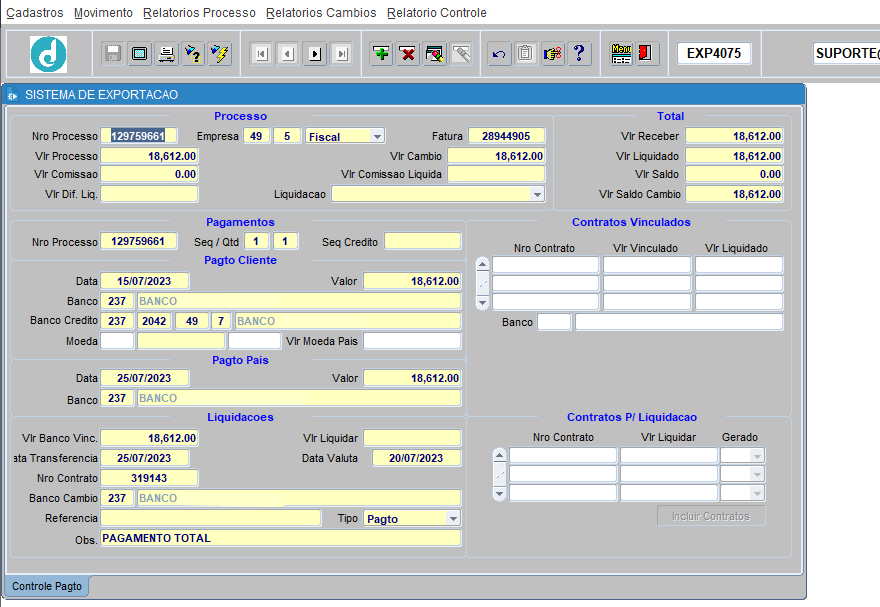This screenshot has width=880, height=607.
Task: Click scroll down arrow in Contratos P/ Liquidacao
Action: coord(499,494)
